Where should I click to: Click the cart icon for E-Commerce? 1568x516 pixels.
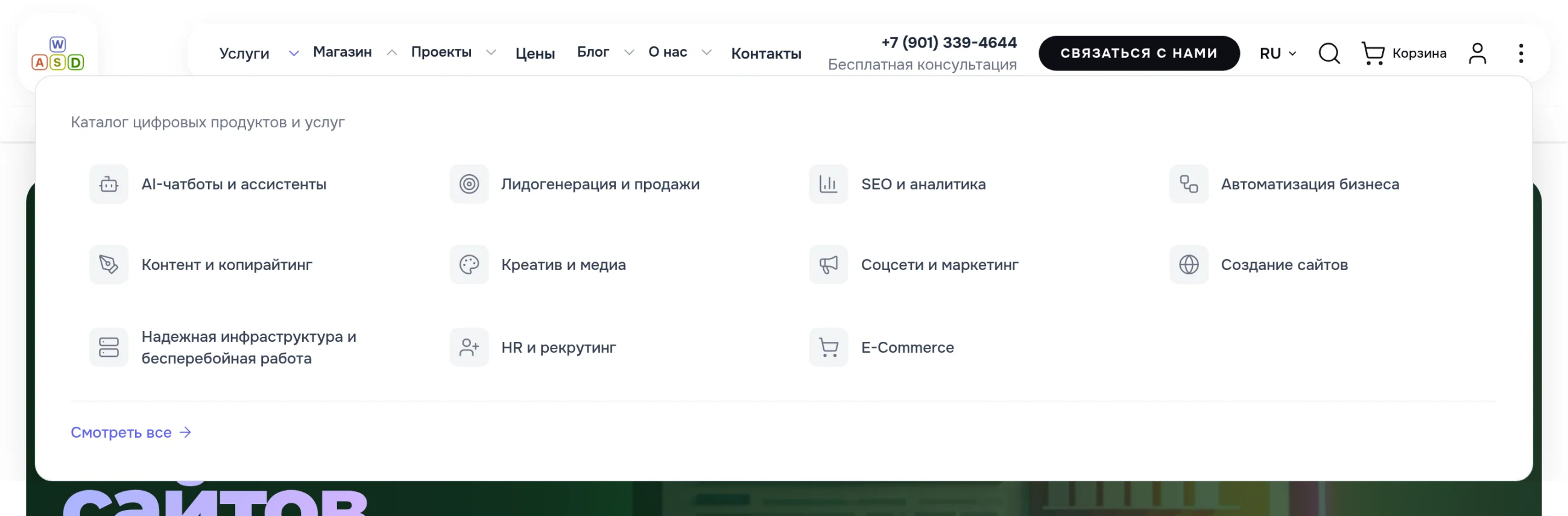pyautogui.click(x=828, y=347)
